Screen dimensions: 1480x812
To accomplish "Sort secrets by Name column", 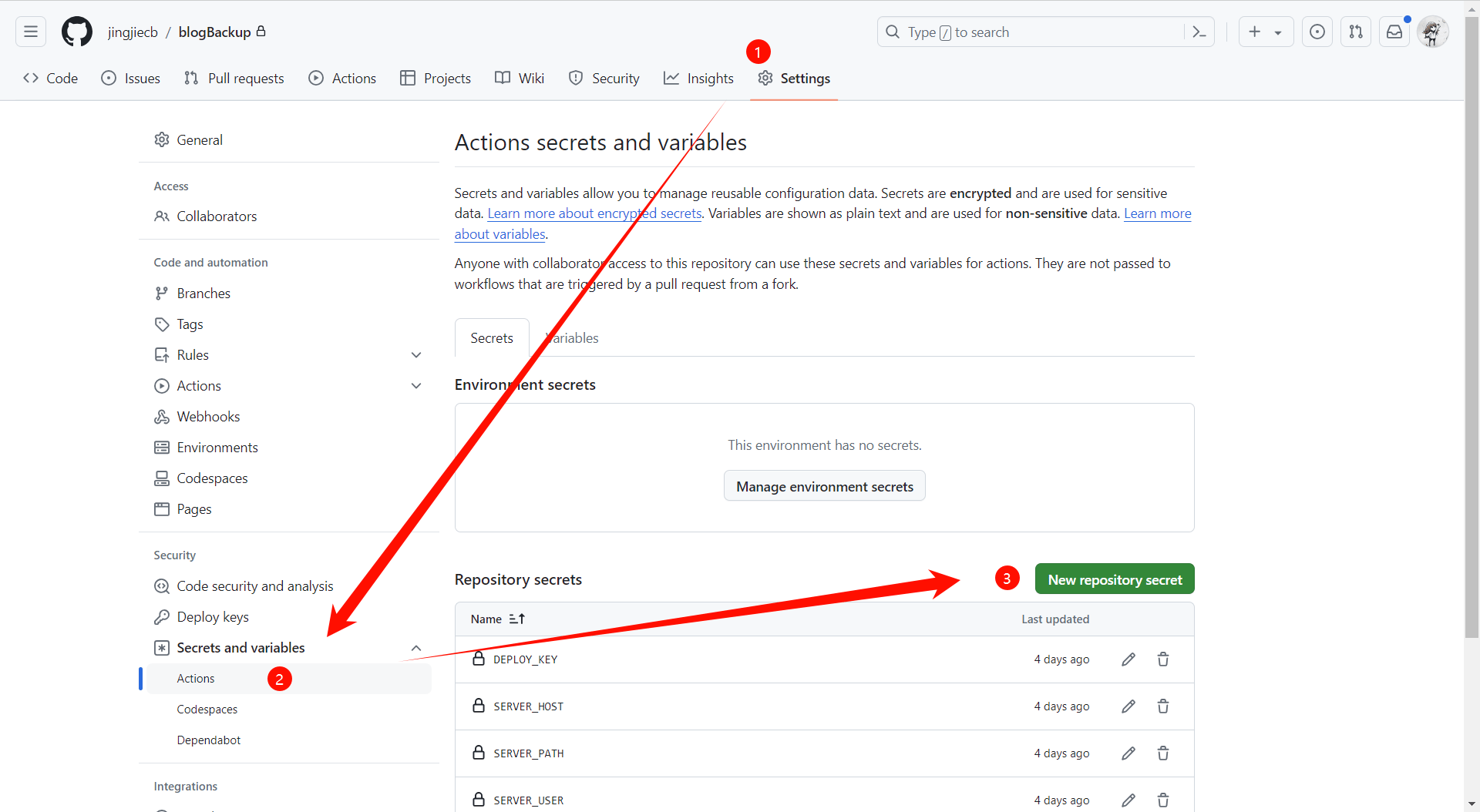I will click(x=498, y=619).
